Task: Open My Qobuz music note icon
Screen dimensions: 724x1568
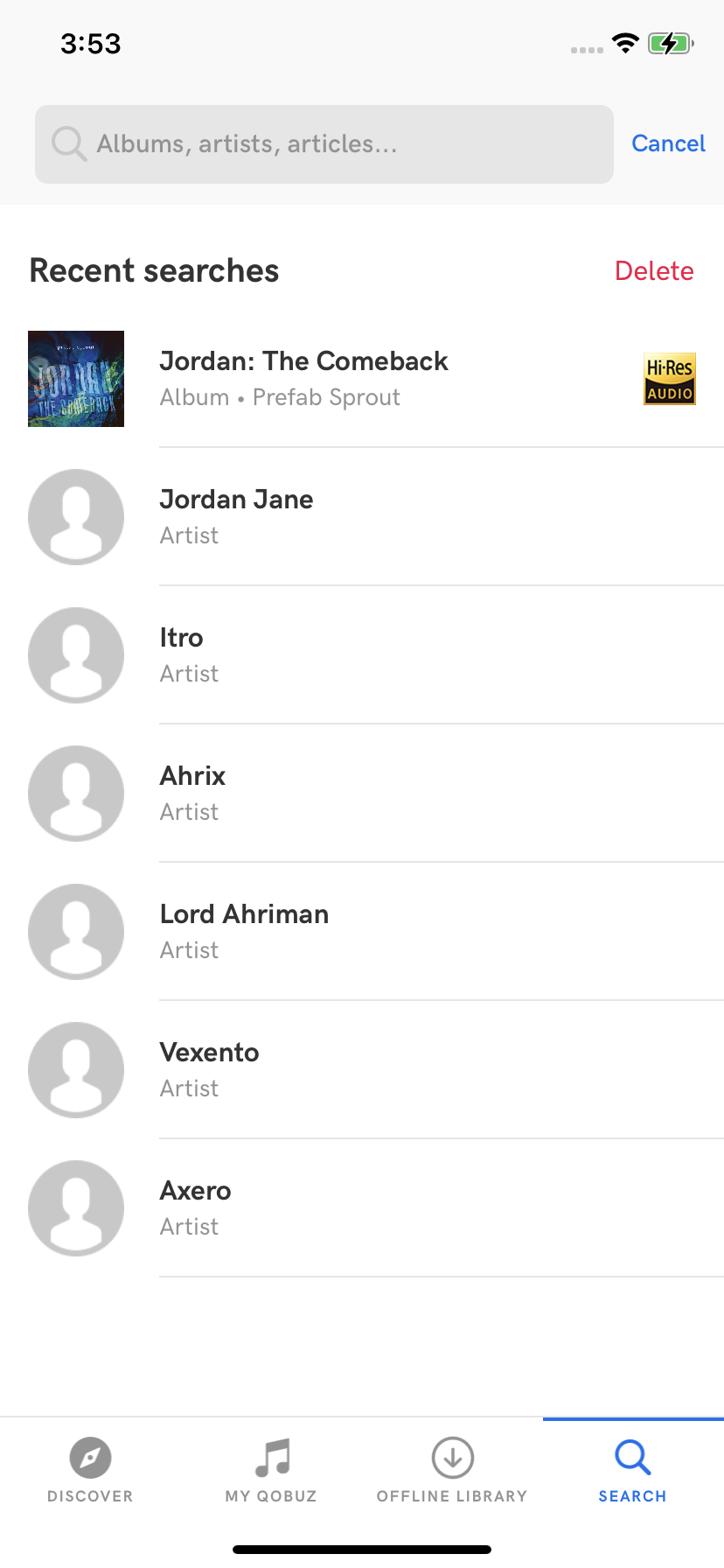Action: click(272, 1458)
